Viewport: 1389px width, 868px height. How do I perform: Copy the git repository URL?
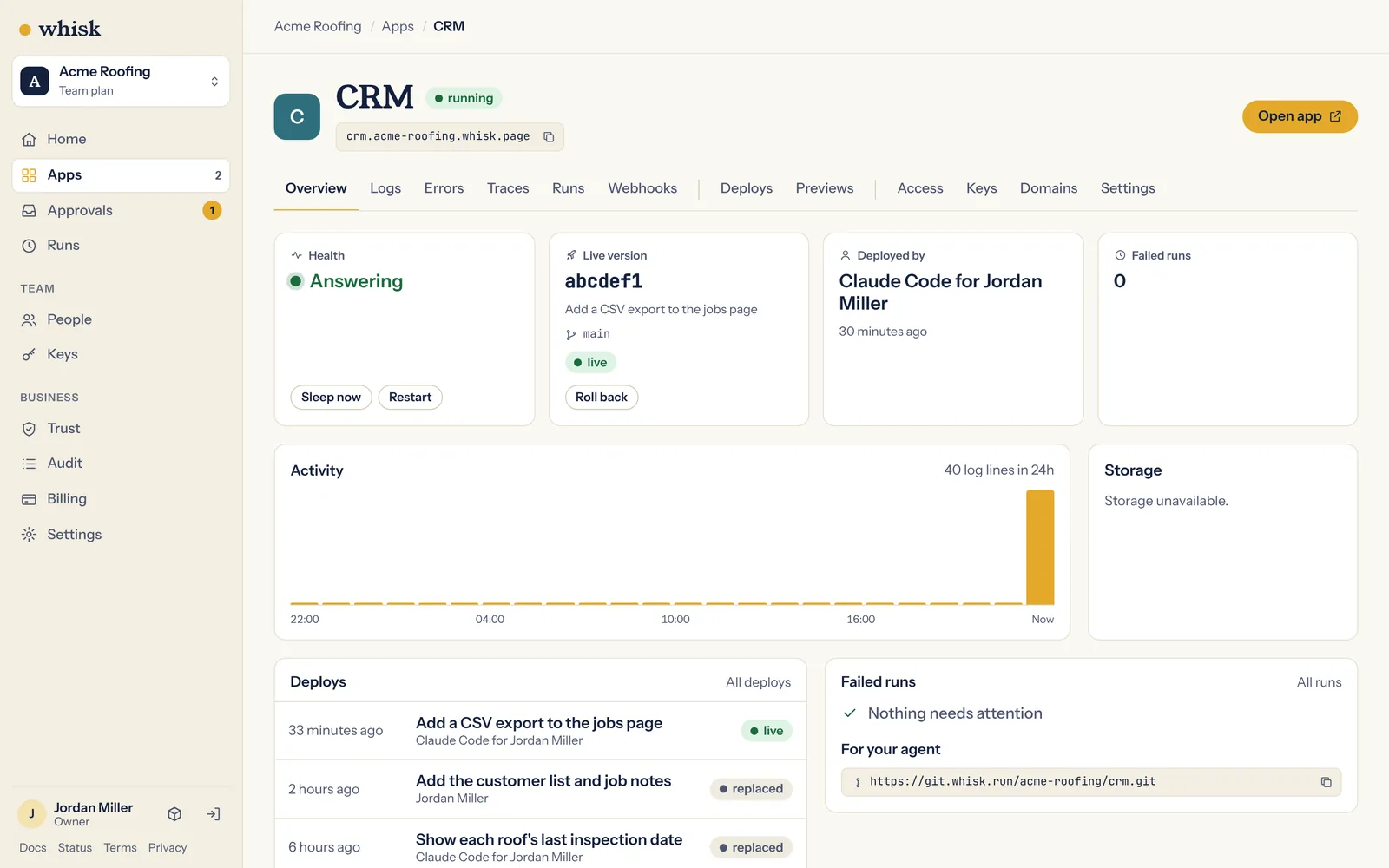pyautogui.click(x=1326, y=782)
